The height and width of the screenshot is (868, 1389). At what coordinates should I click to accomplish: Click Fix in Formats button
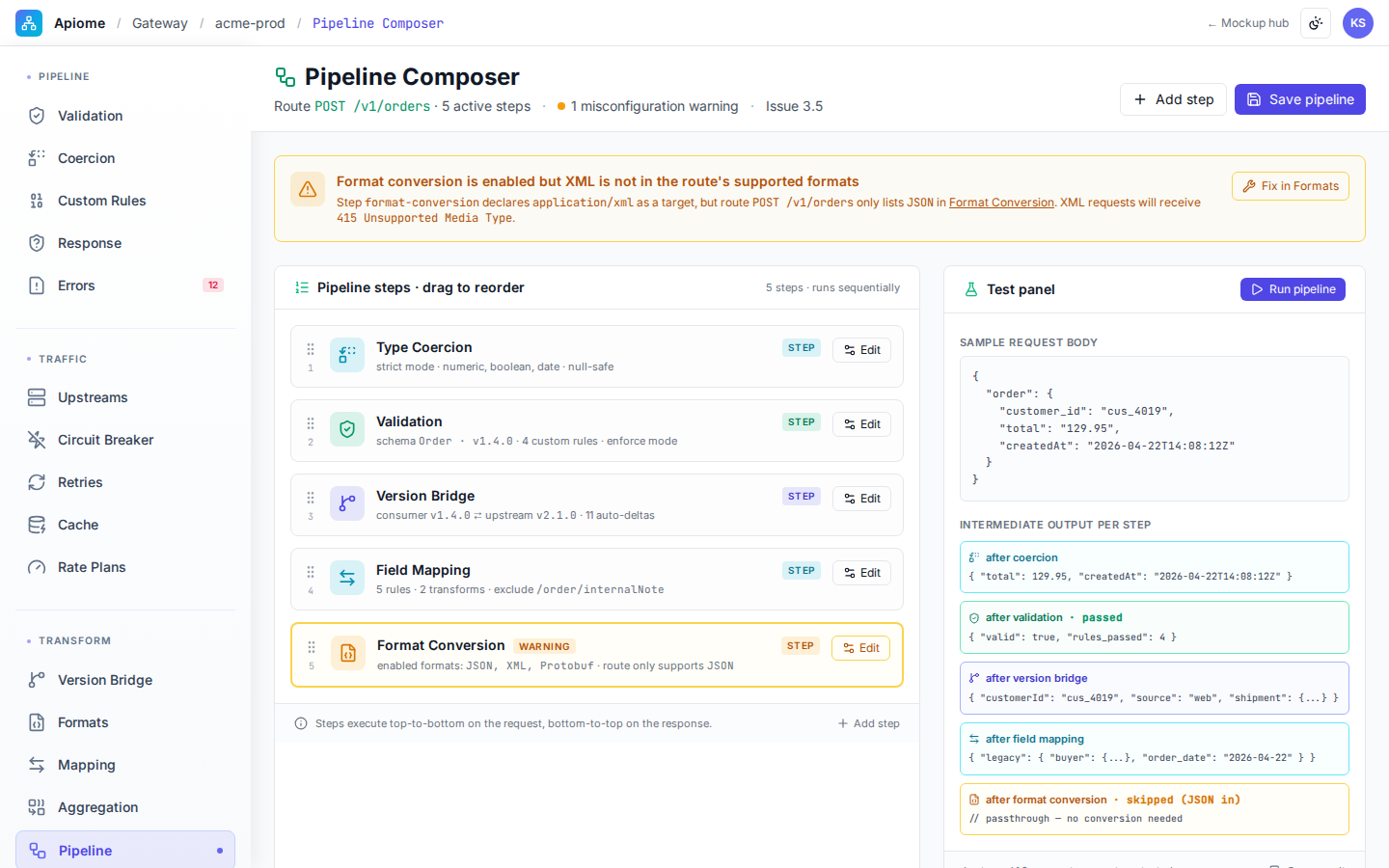[1291, 186]
